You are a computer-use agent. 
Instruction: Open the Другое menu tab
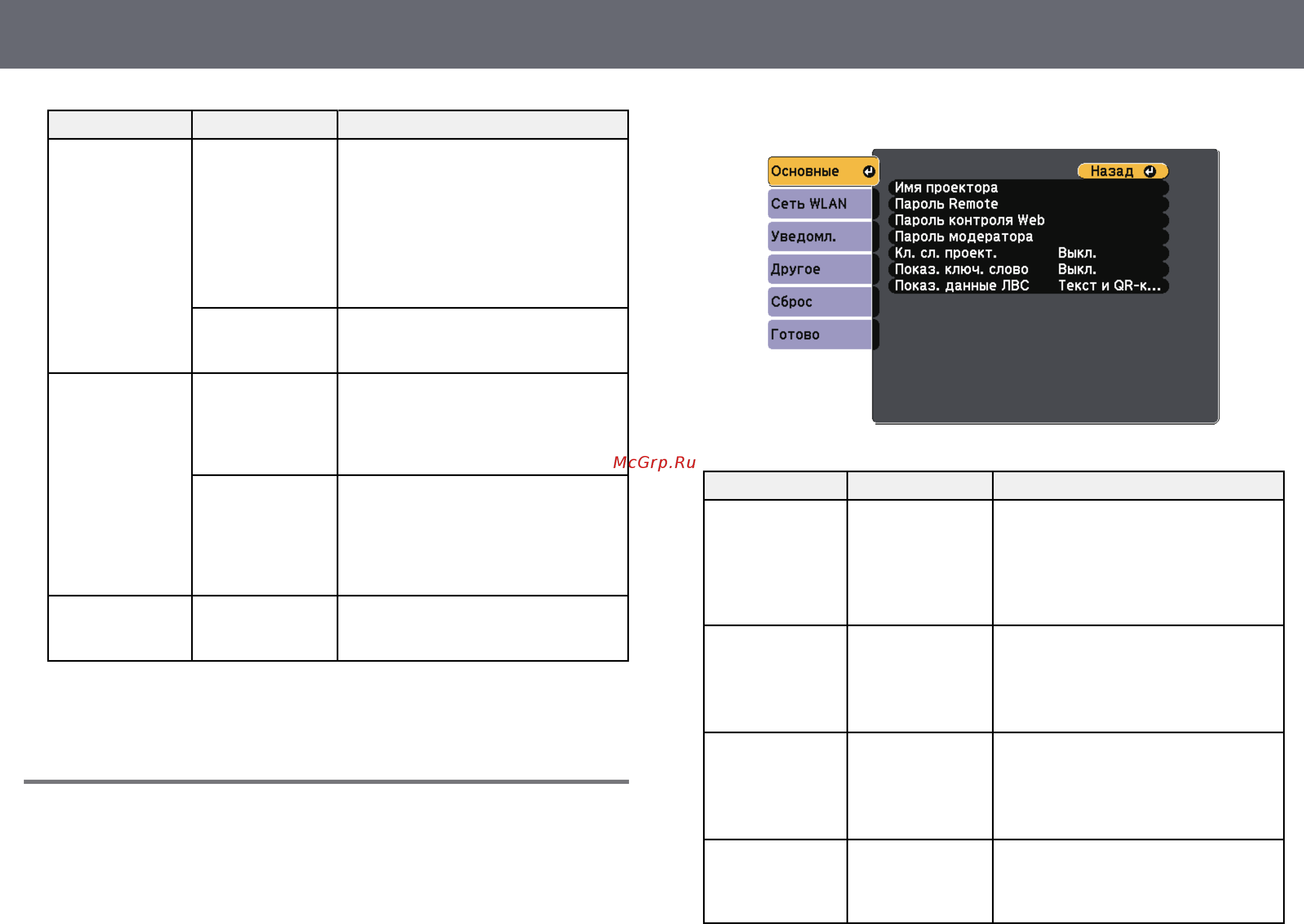point(820,269)
